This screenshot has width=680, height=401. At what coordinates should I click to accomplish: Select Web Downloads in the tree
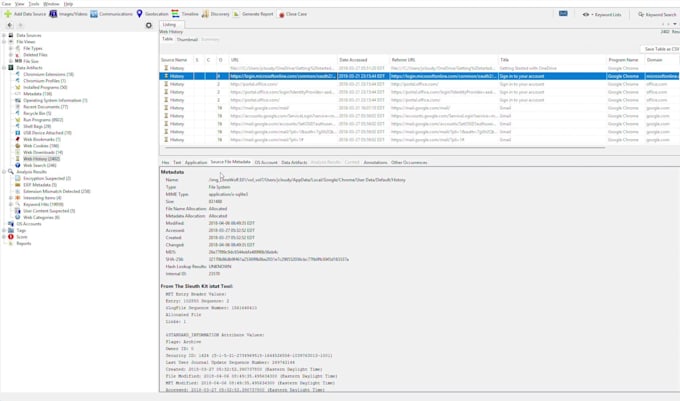[x=43, y=152]
